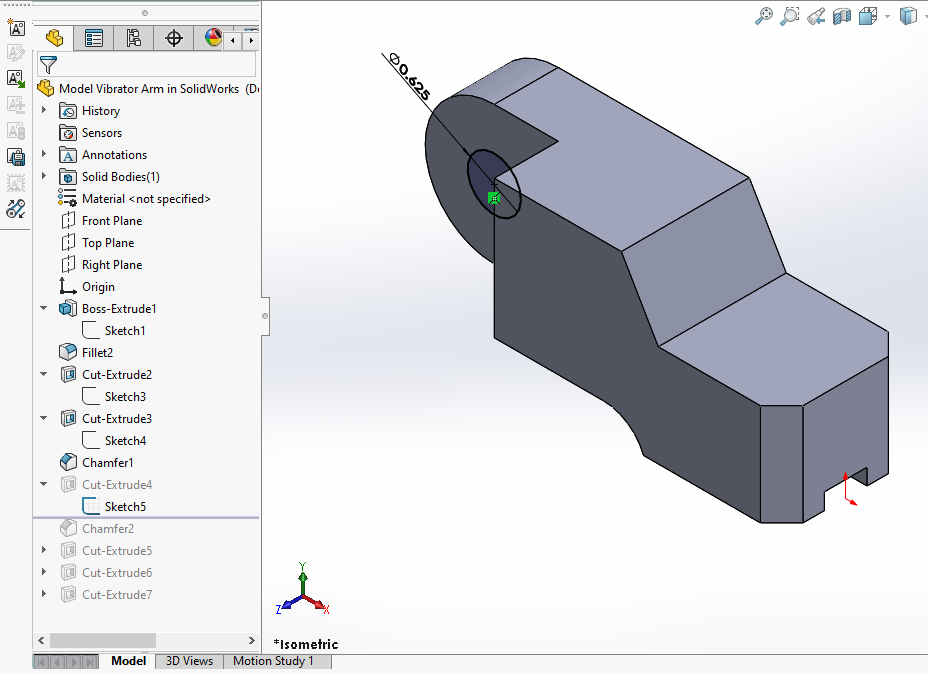Switch to the Motion Study 1 tab
This screenshot has height=674, width=928.
pyautogui.click(x=273, y=661)
